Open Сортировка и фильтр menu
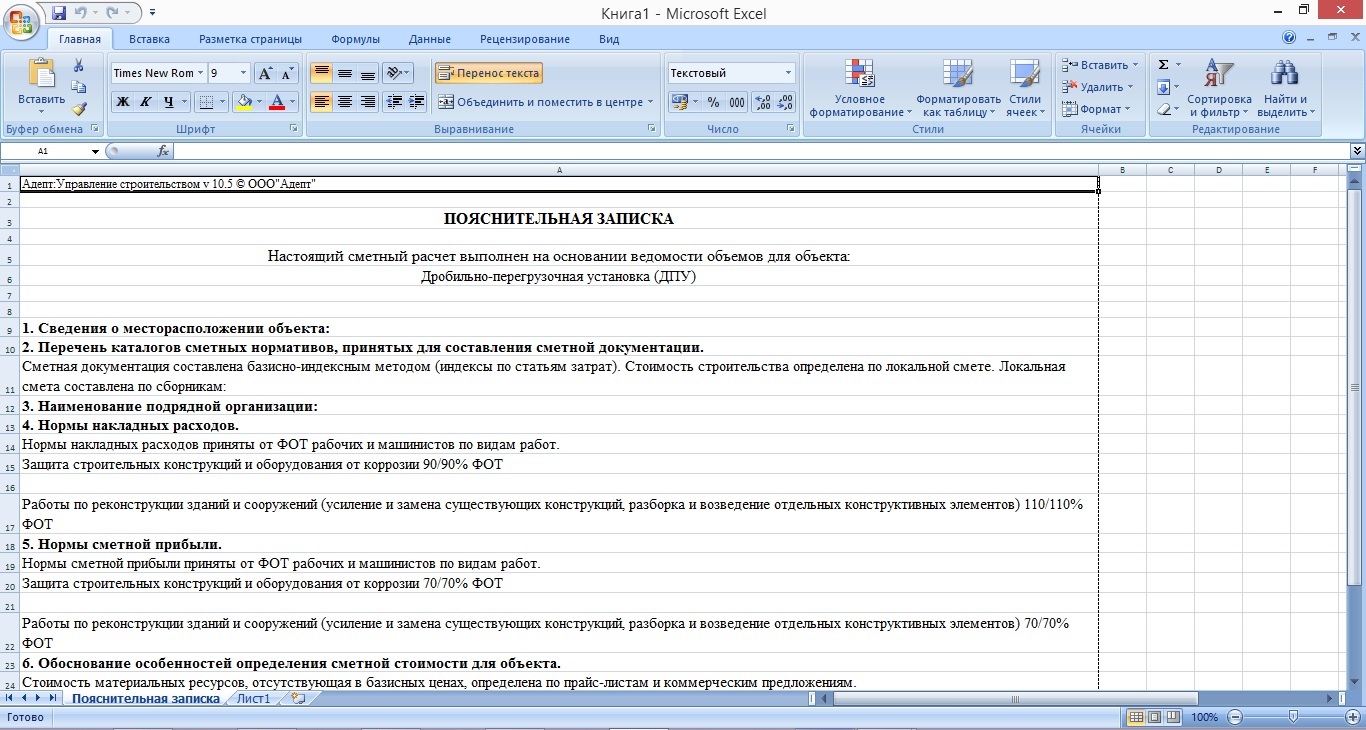The width and height of the screenshot is (1366, 730). (1219, 88)
